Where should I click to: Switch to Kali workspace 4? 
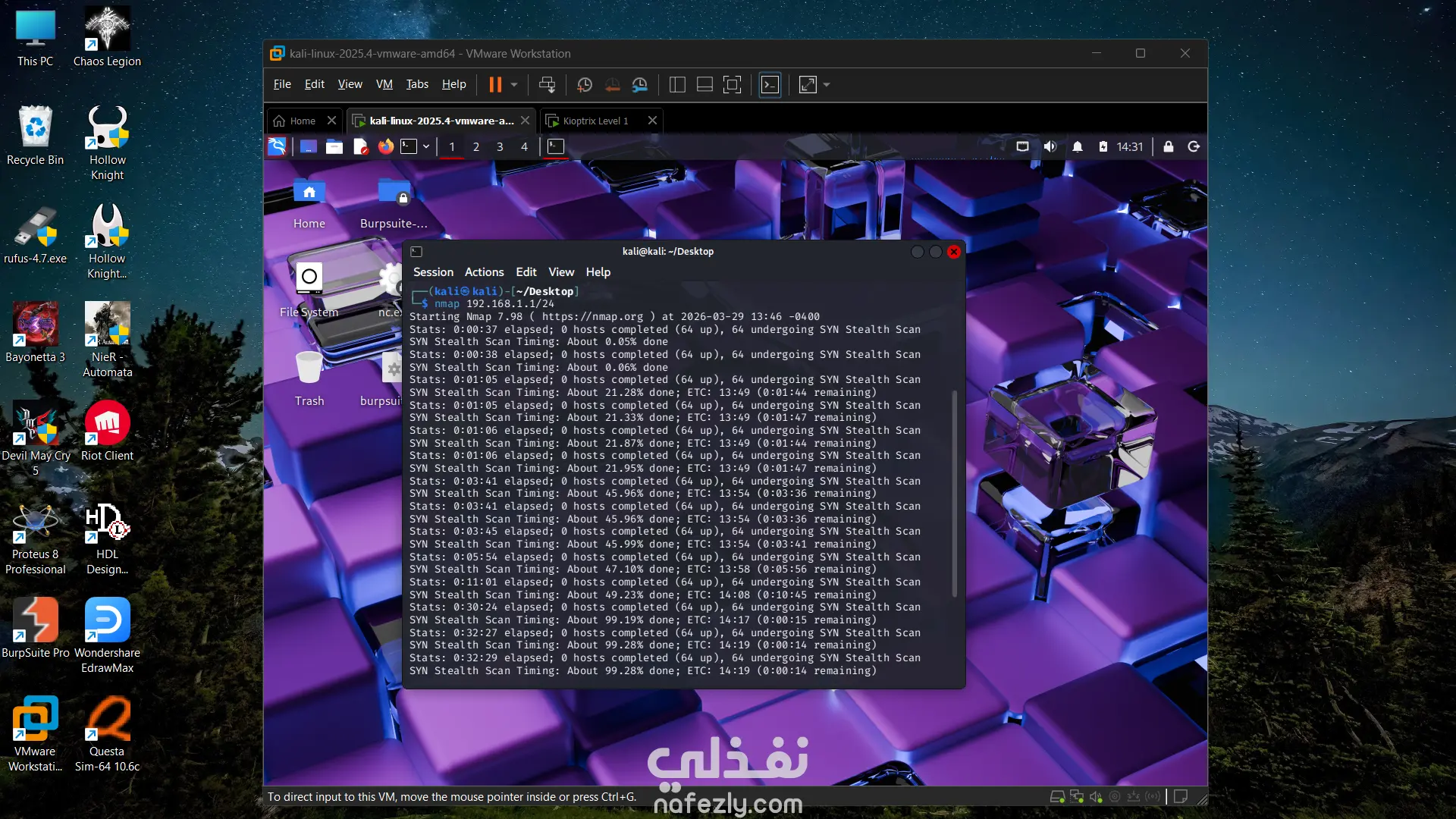[x=524, y=147]
